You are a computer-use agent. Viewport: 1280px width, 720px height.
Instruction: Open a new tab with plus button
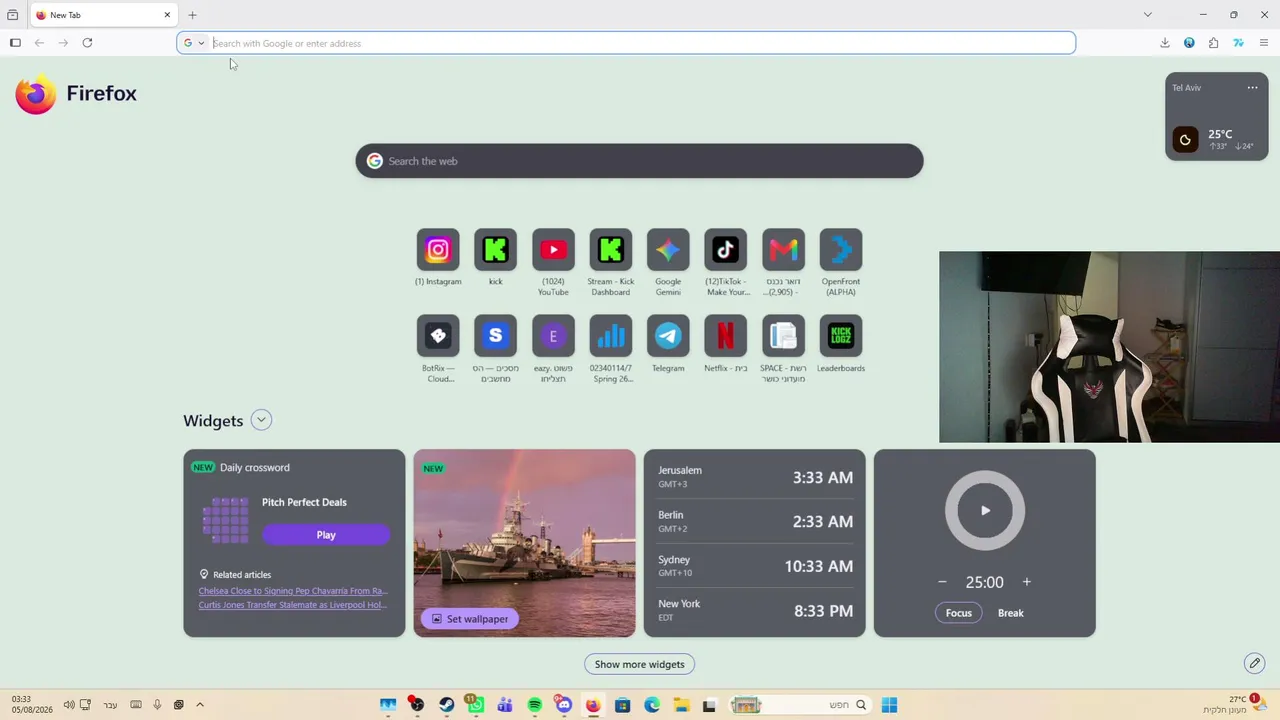coord(192,15)
